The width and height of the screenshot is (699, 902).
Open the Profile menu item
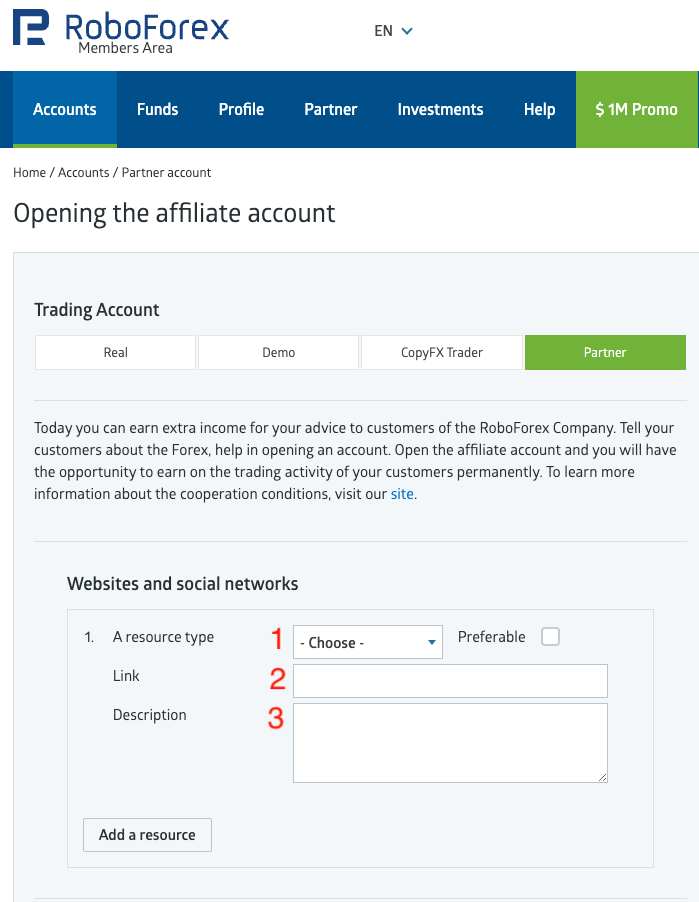pos(241,110)
